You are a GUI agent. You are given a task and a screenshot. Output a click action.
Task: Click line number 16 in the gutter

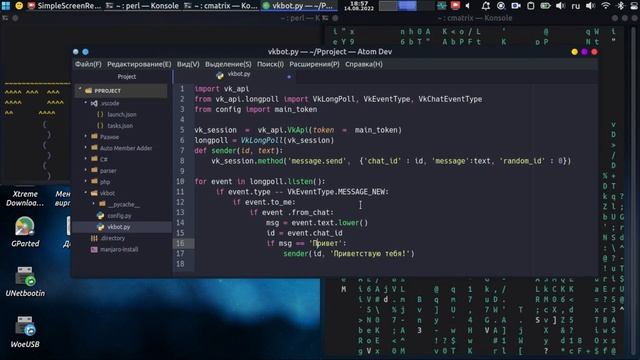[180, 243]
